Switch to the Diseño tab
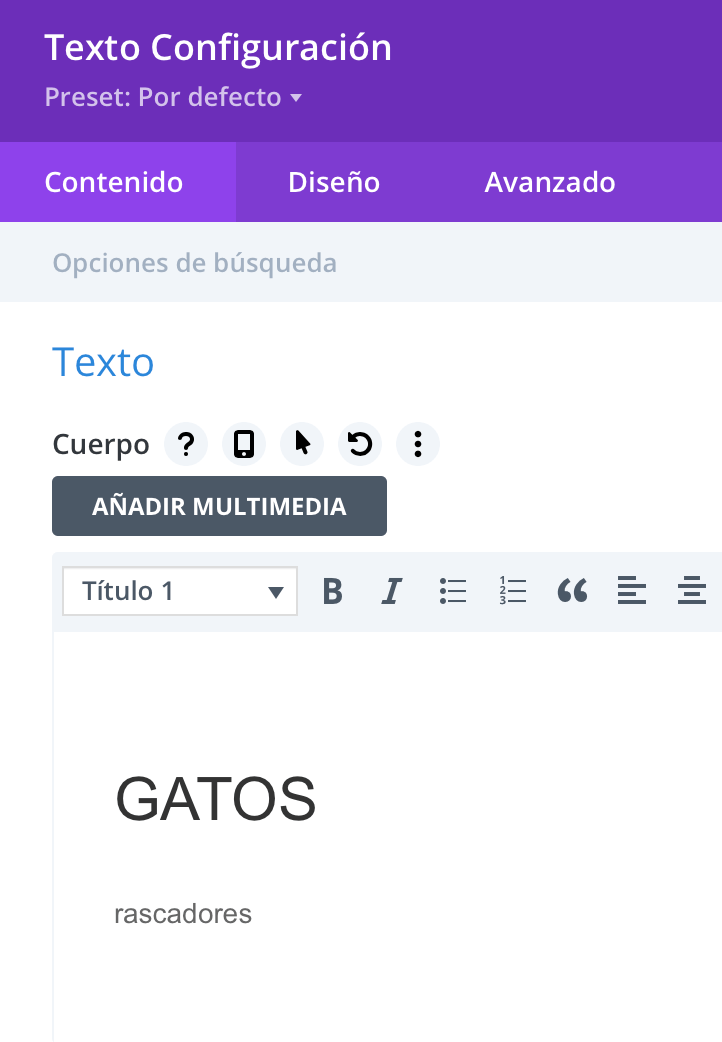 pyautogui.click(x=334, y=182)
